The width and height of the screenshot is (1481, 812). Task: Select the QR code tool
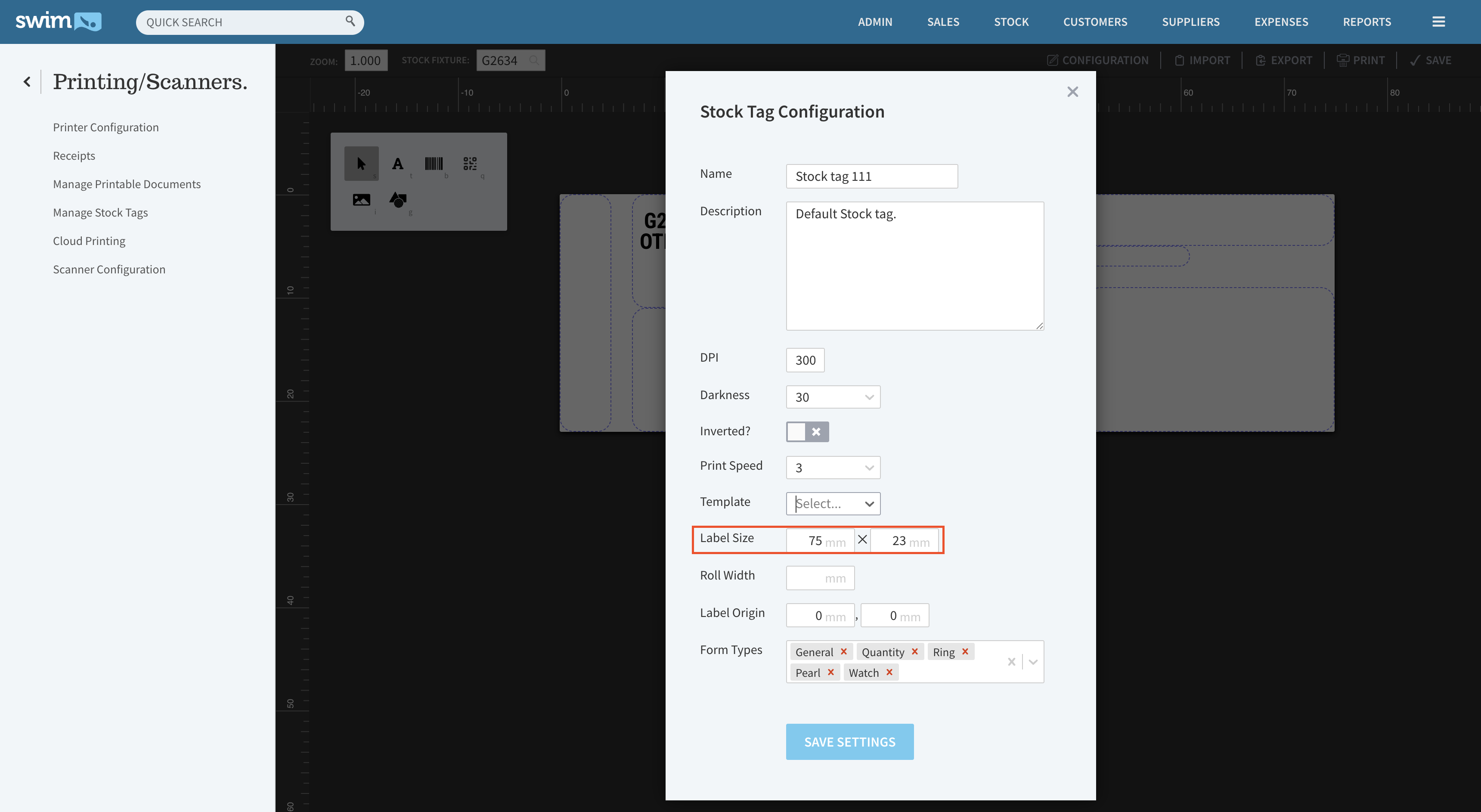click(x=470, y=164)
